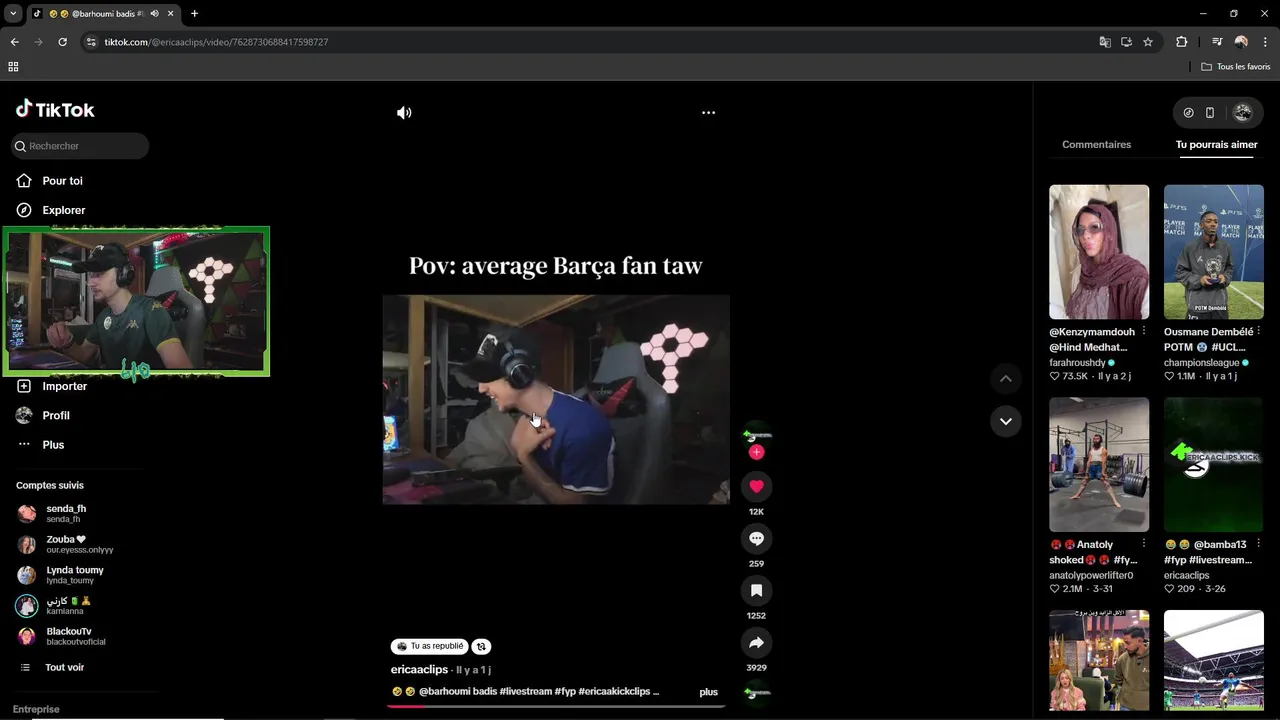Open options for the Ousmane Dembélé card
The width and height of the screenshot is (1280, 720).
pos(1258,331)
